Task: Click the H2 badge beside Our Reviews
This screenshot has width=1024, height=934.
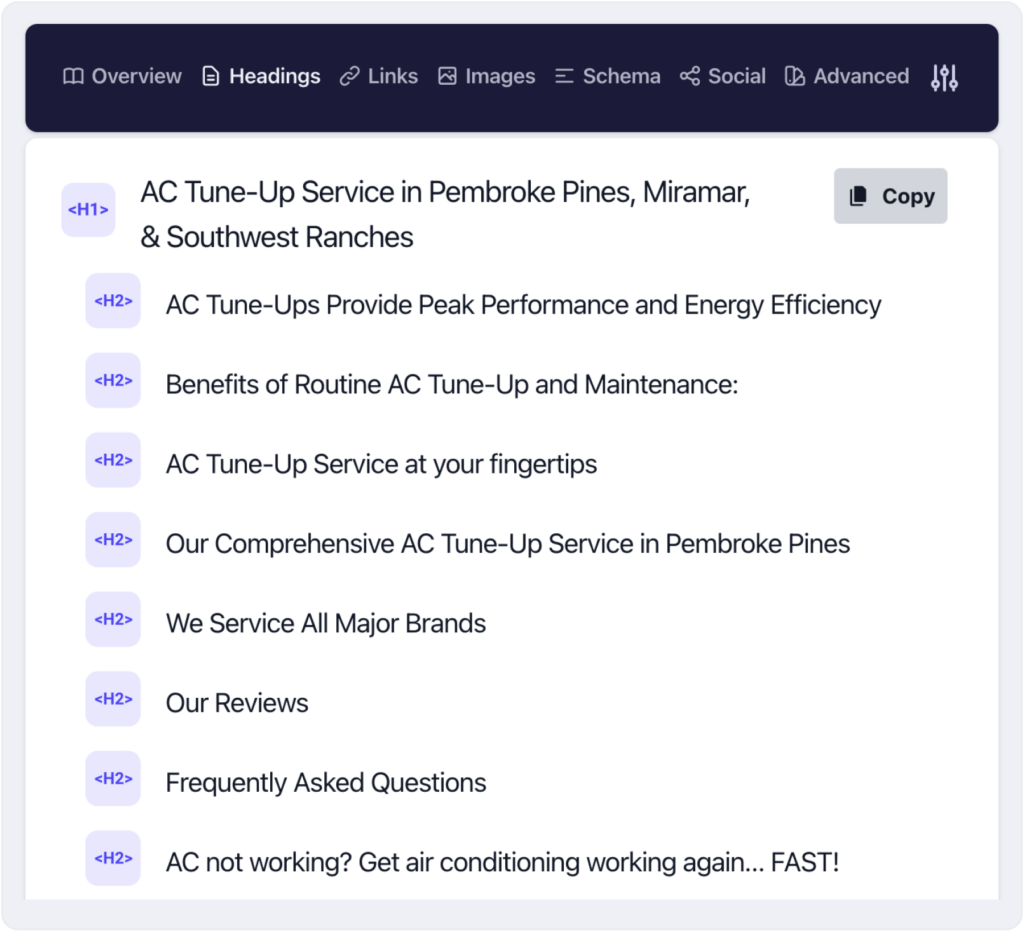Action: tap(113, 699)
